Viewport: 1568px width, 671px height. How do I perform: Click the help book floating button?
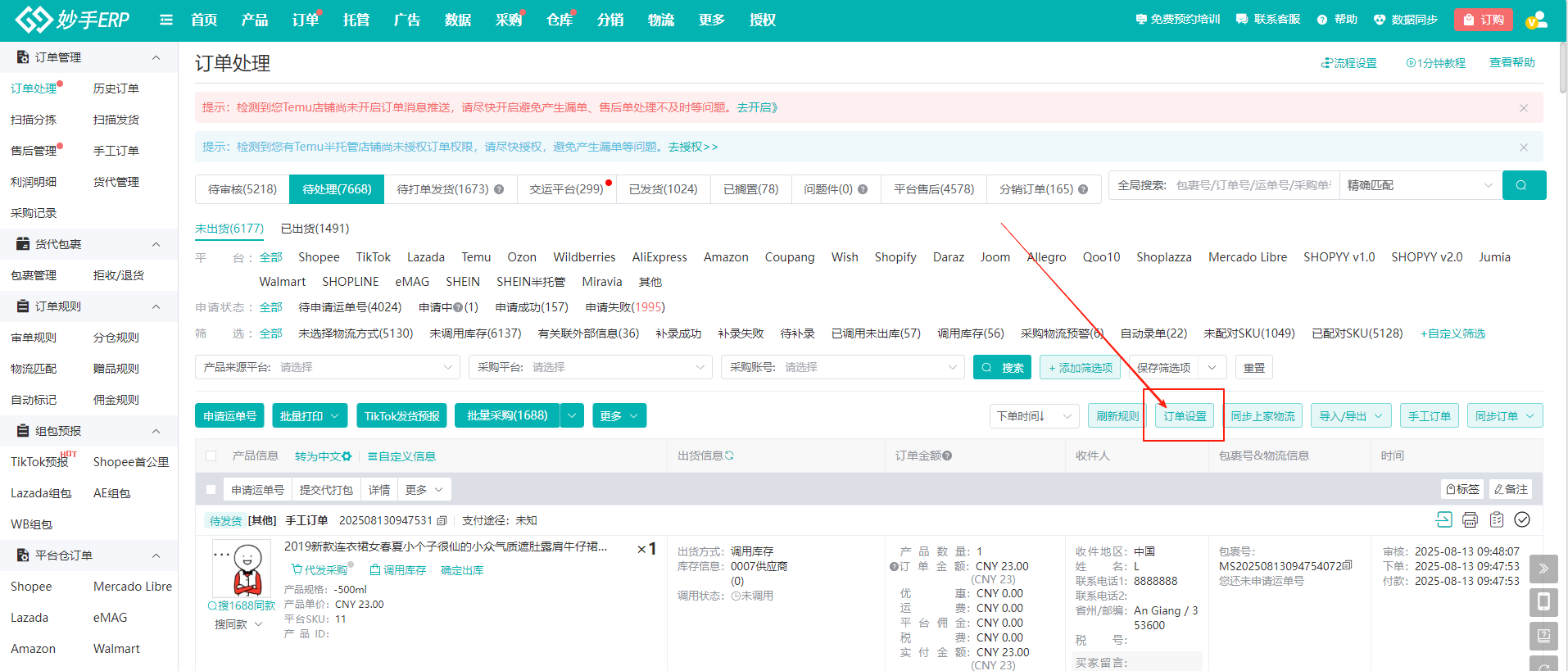tap(1543, 636)
